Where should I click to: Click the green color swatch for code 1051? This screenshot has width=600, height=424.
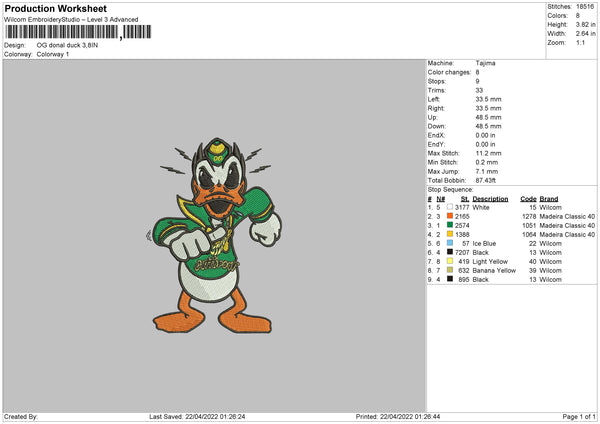[x=450, y=225]
